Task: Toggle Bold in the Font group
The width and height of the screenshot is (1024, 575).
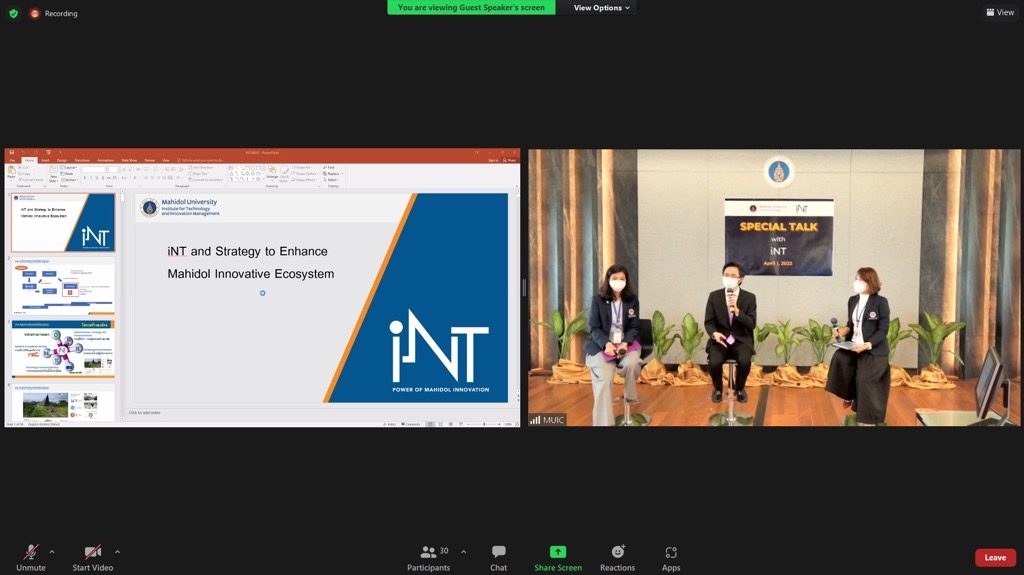Action: 85,178
